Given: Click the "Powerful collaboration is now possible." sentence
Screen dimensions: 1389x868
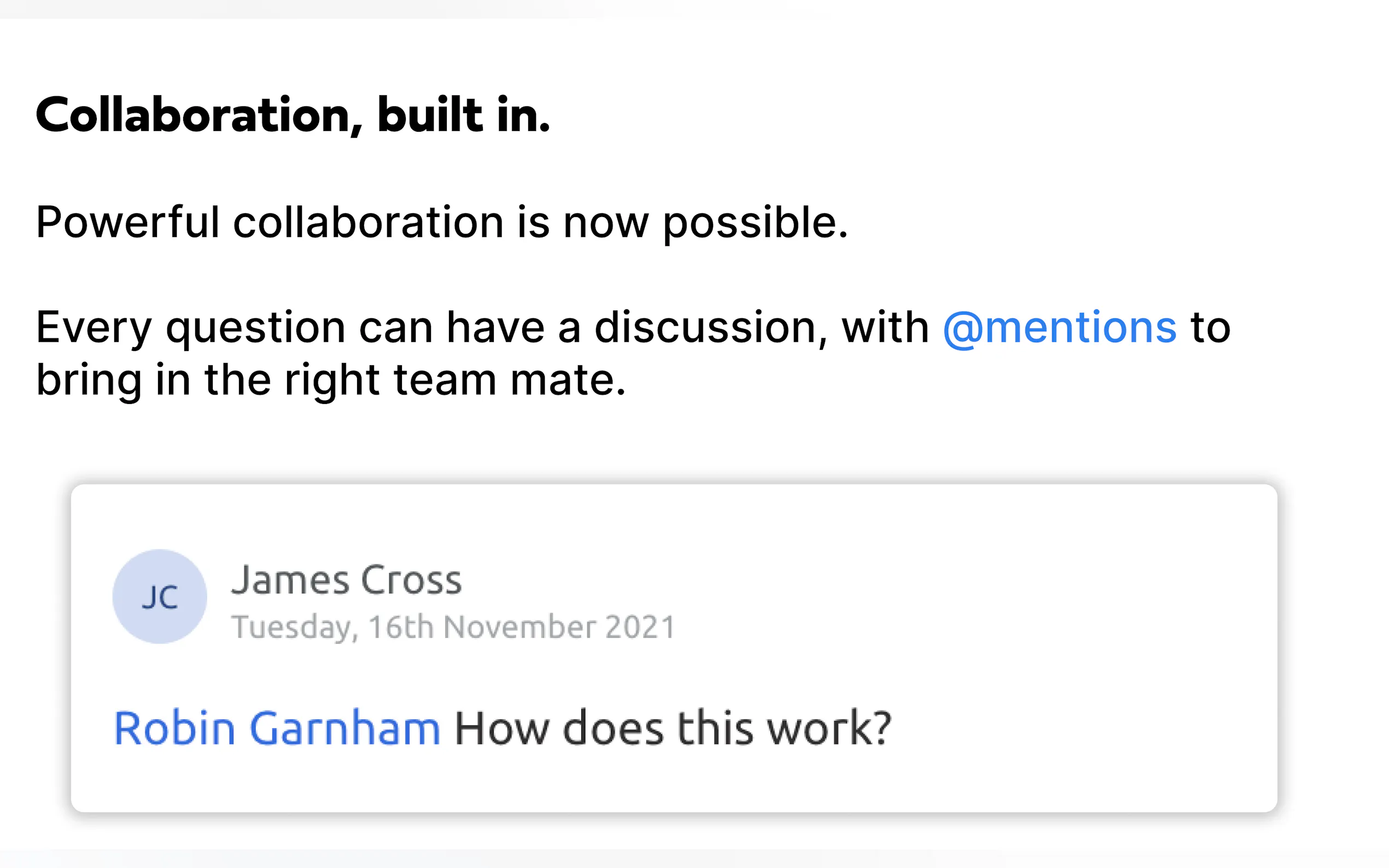Looking at the screenshot, I should click(441, 222).
